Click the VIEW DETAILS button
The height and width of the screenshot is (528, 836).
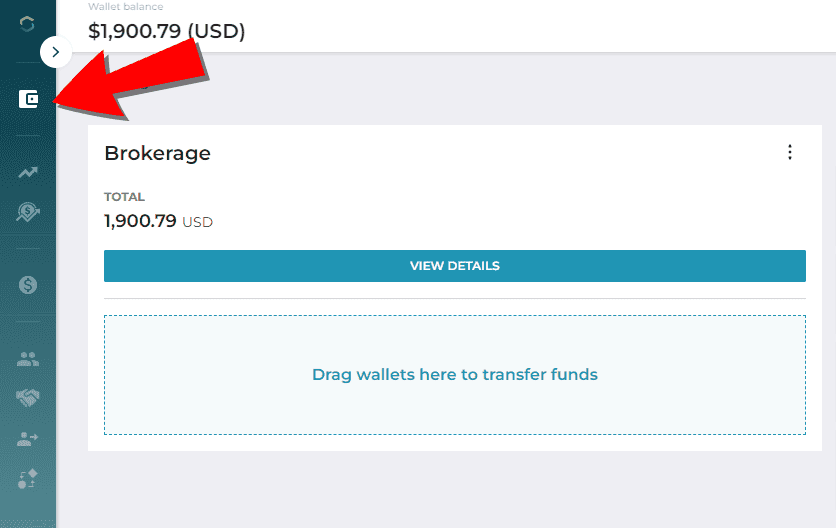tap(455, 266)
